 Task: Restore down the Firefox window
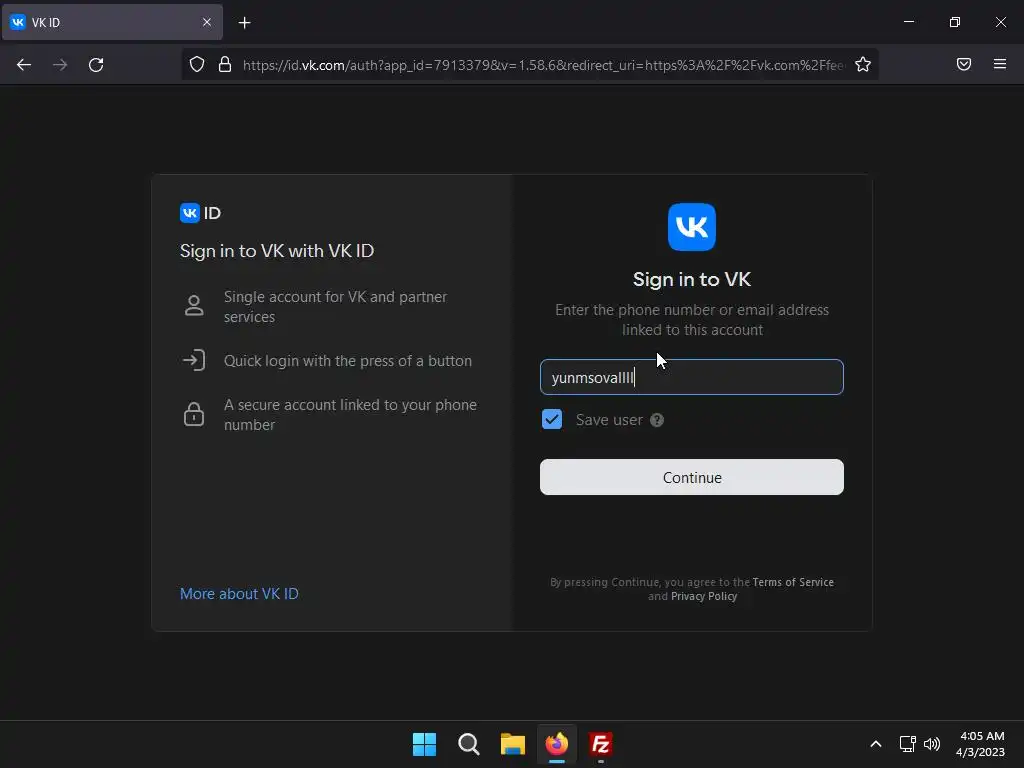coord(955,22)
